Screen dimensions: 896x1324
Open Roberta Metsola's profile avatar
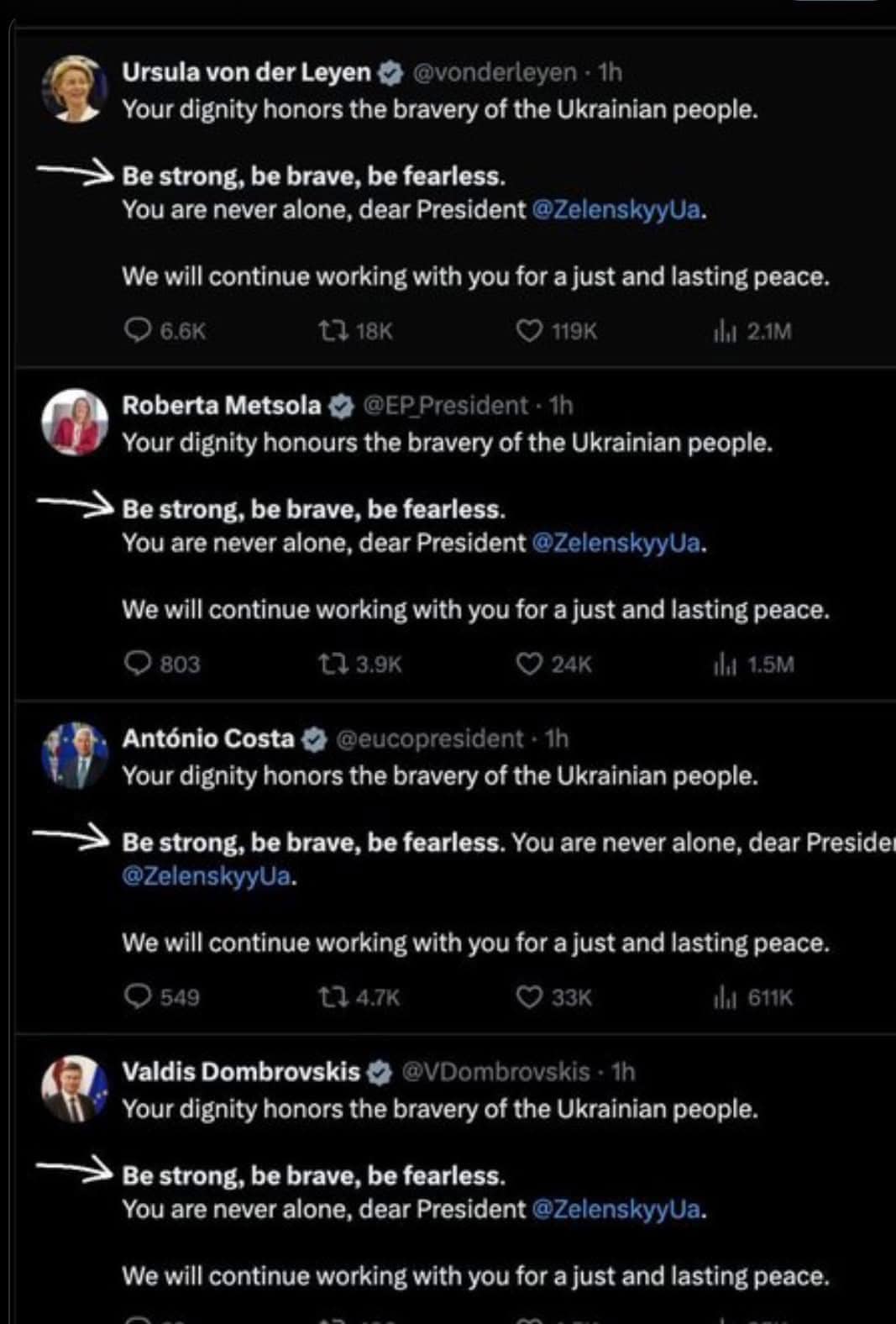tap(75, 422)
